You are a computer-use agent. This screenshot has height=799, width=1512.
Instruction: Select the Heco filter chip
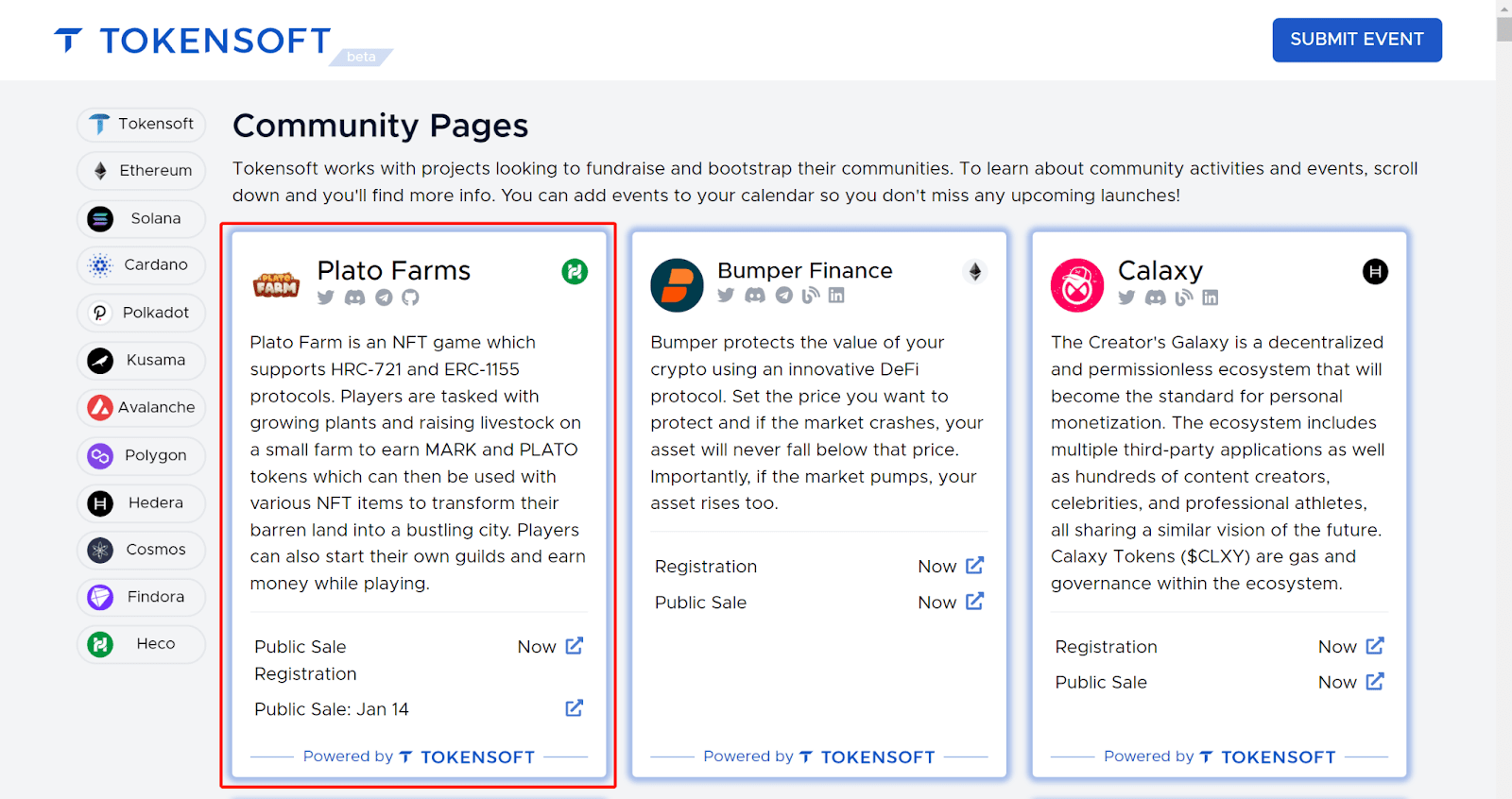pyautogui.click(x=142, y=644)
